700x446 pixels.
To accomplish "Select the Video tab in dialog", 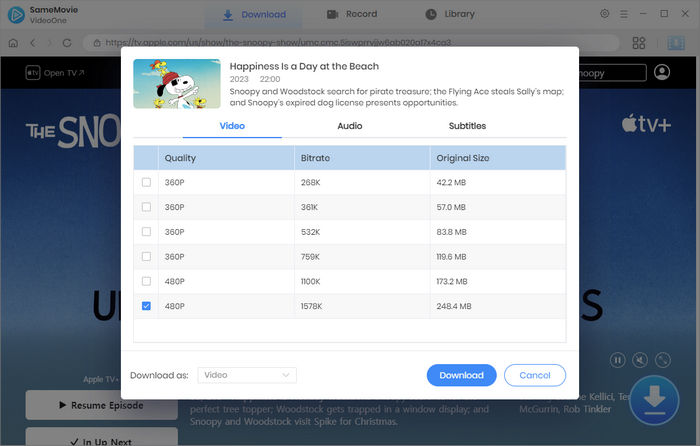I will point(232,126).
